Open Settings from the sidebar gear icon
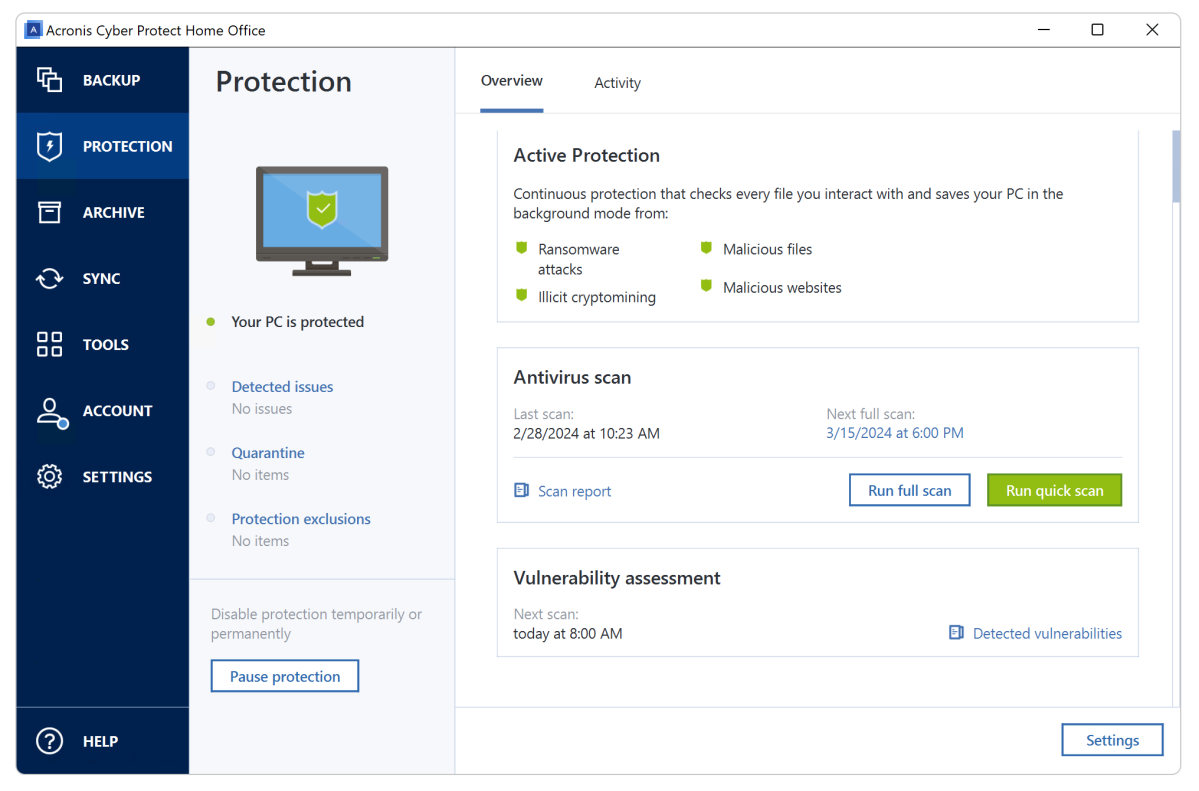This screenshot has width=1199, height=791. (49, 476)
